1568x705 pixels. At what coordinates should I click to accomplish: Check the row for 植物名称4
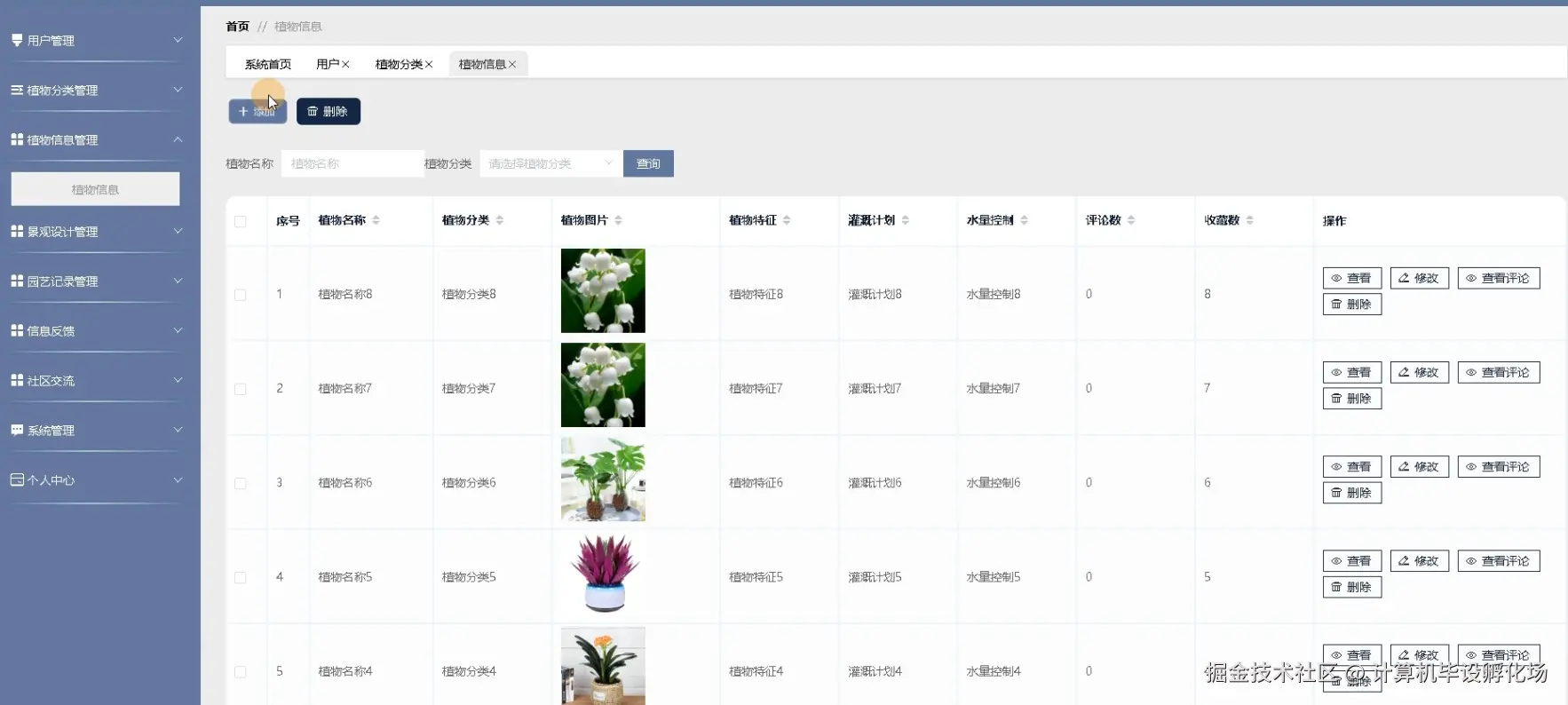point(241,671)
